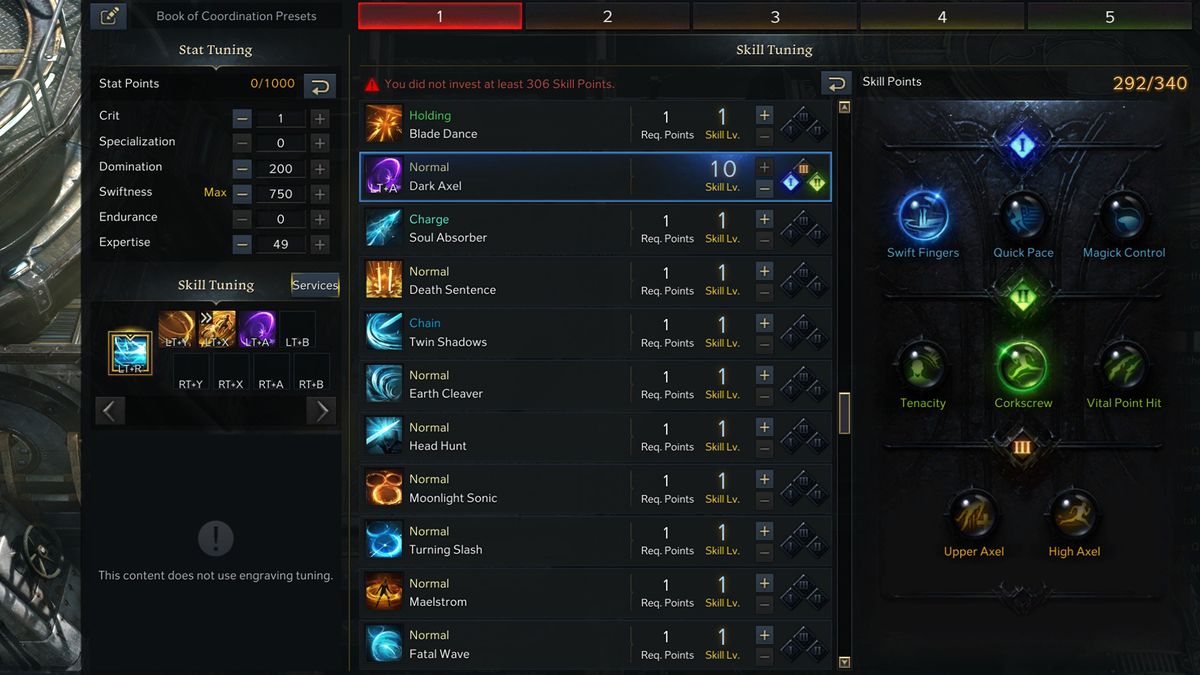Pick the High Axel tripod icon

(1074, 515)
